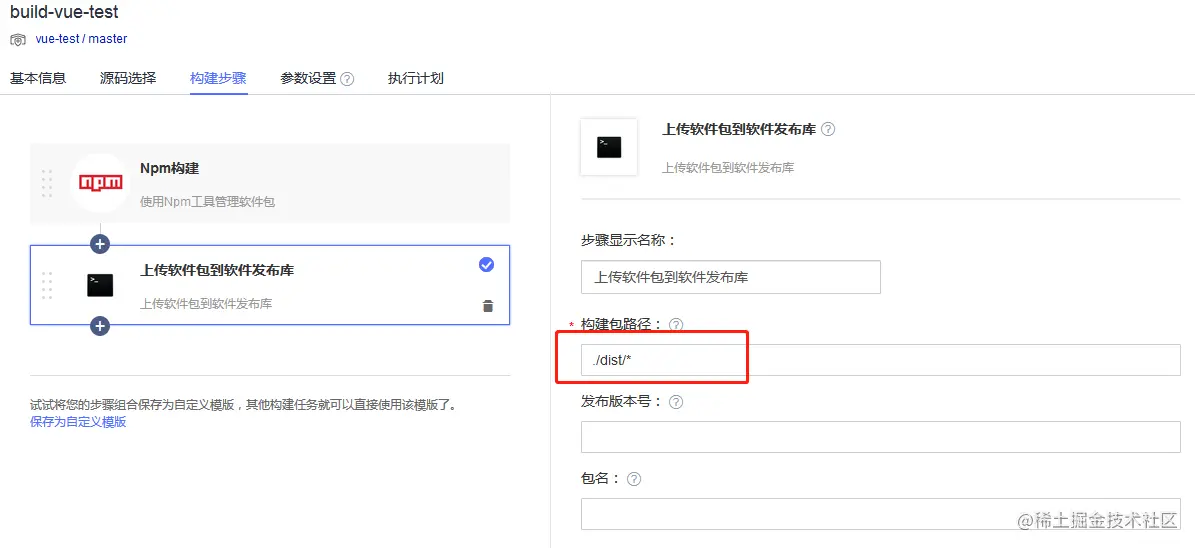Click help icon next to 发布版本号

pyautogui.click(x=676, y=402)
